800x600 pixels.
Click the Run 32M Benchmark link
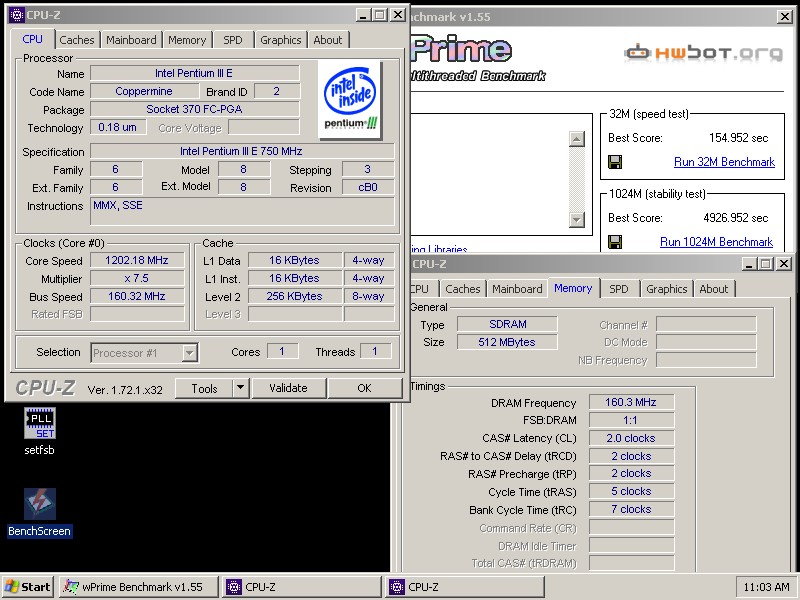724,162
